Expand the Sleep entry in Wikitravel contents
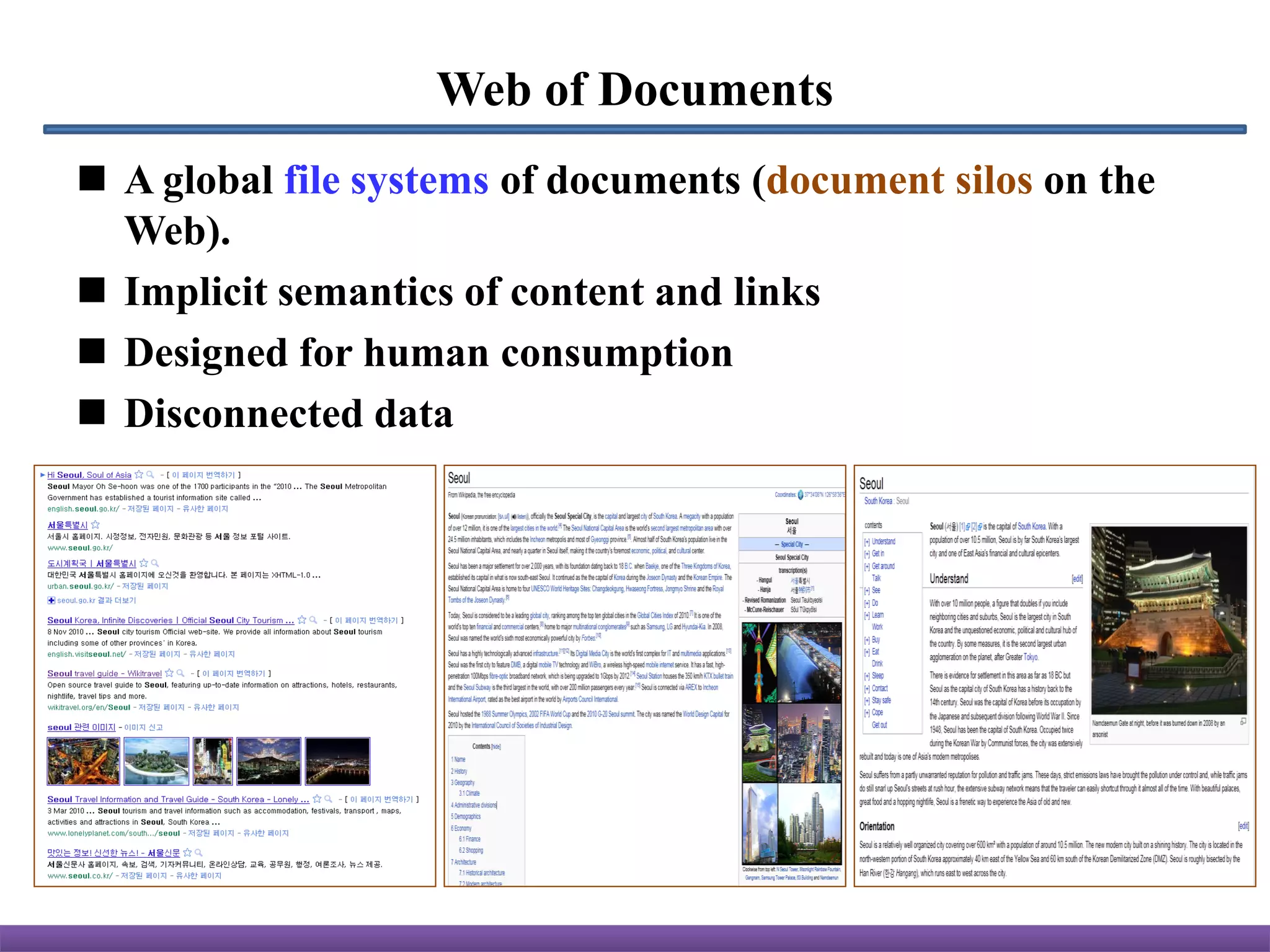 click(x=867, y=676)
